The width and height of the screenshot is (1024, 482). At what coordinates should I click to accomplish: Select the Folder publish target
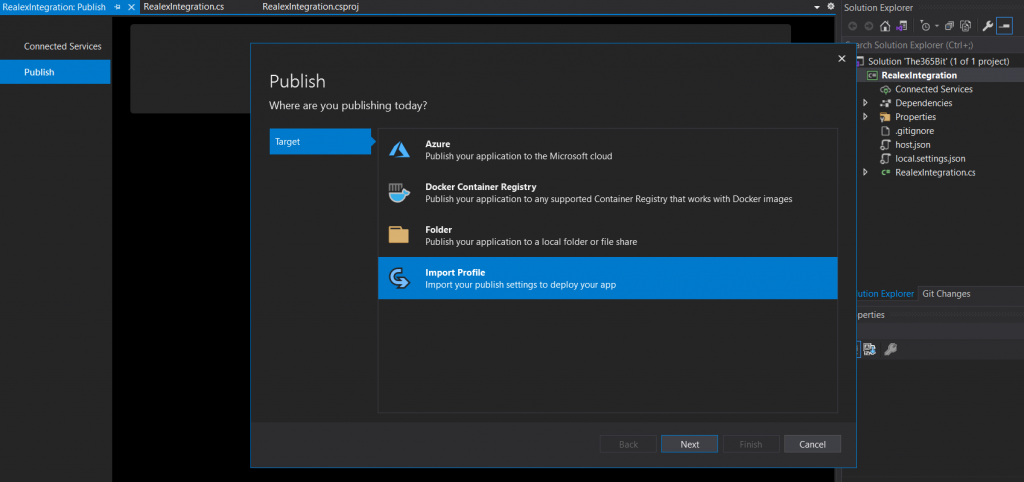pyautogui.click(x=607, y=236)
